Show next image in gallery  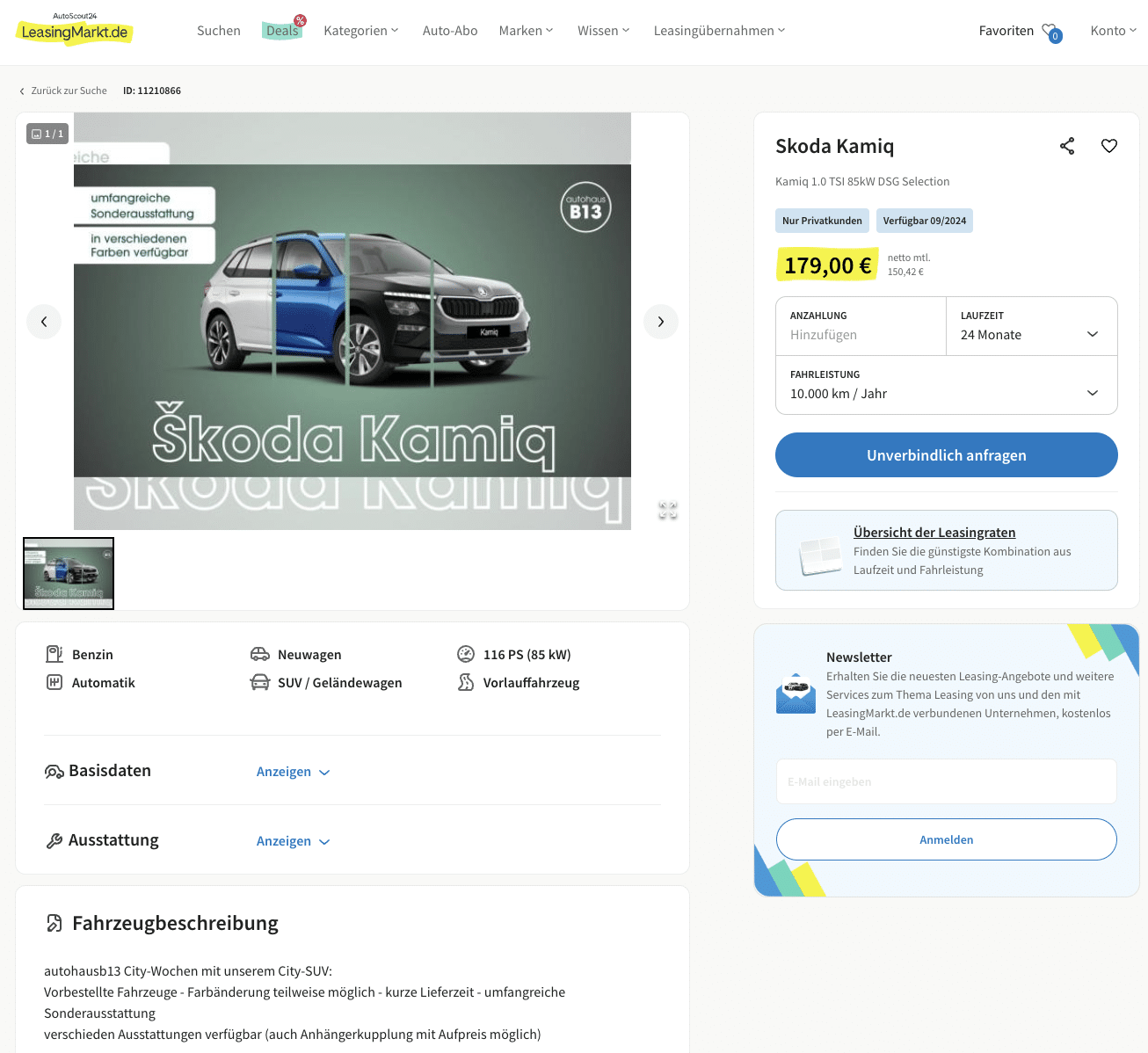661,322
